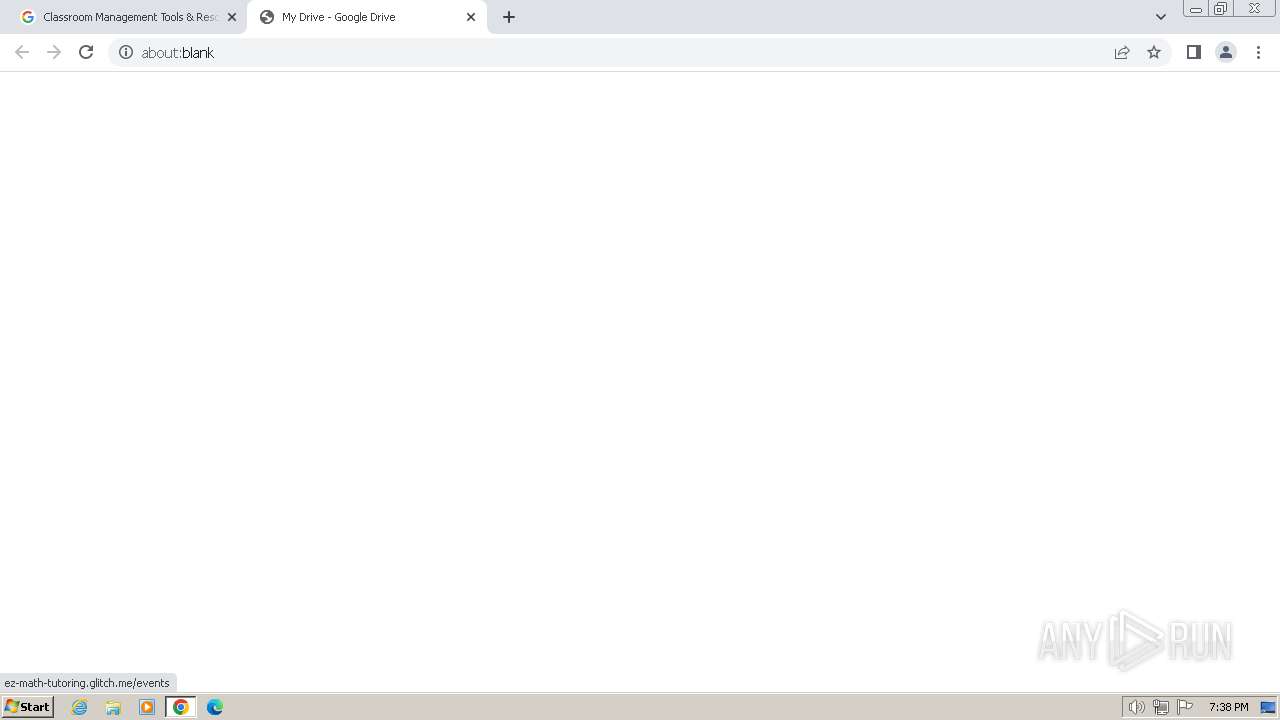
Task: Share this page icon
Action: click(x=1122, y=52)
